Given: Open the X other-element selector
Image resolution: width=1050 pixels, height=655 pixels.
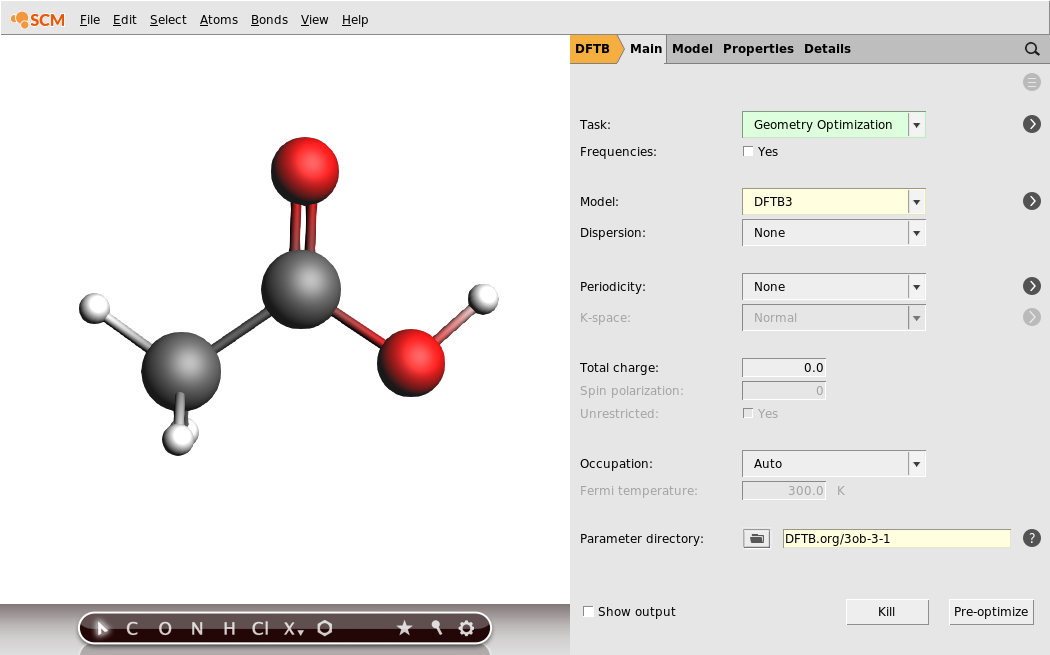Looking at the screenshot, I should pos(293,628).
